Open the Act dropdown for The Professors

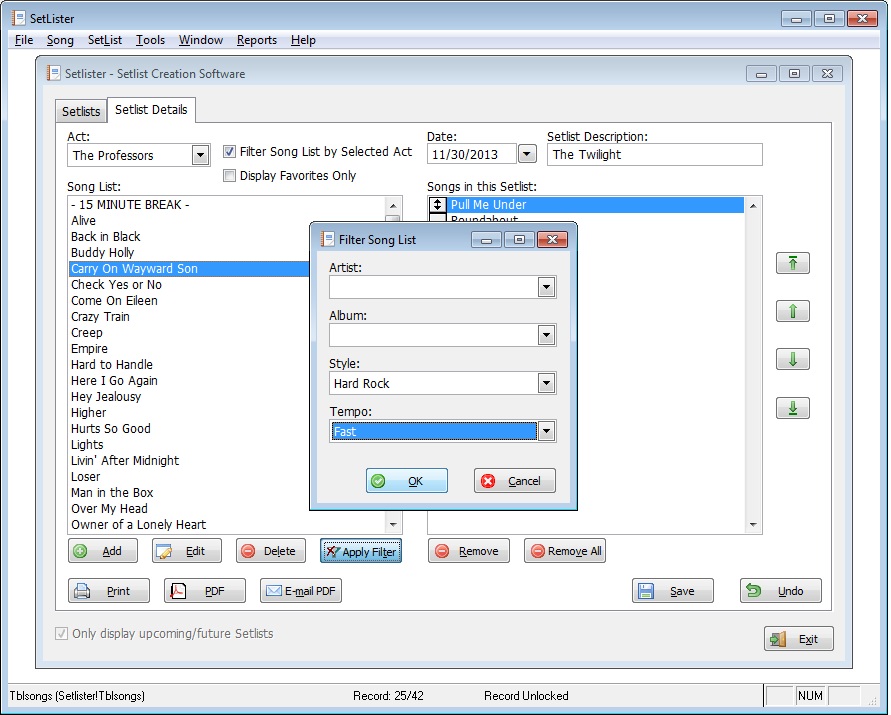pyautogui.click(x=200, y=155)
